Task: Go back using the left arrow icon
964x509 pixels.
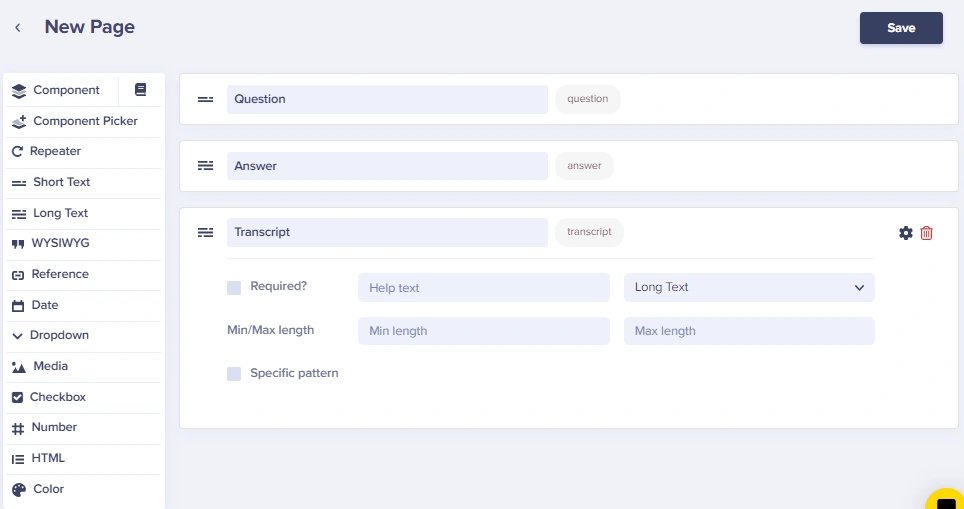Action: (x=18, y=27)
